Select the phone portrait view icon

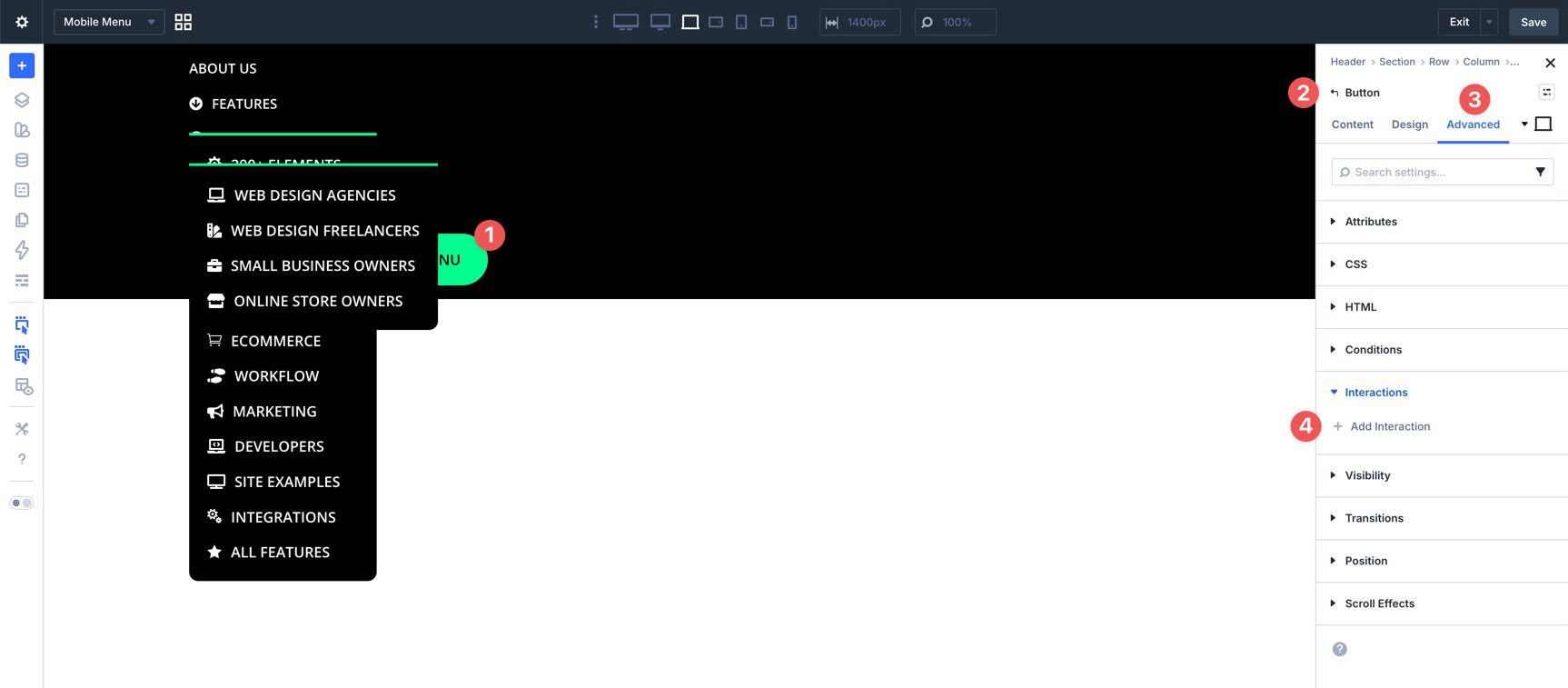(792, 22)
